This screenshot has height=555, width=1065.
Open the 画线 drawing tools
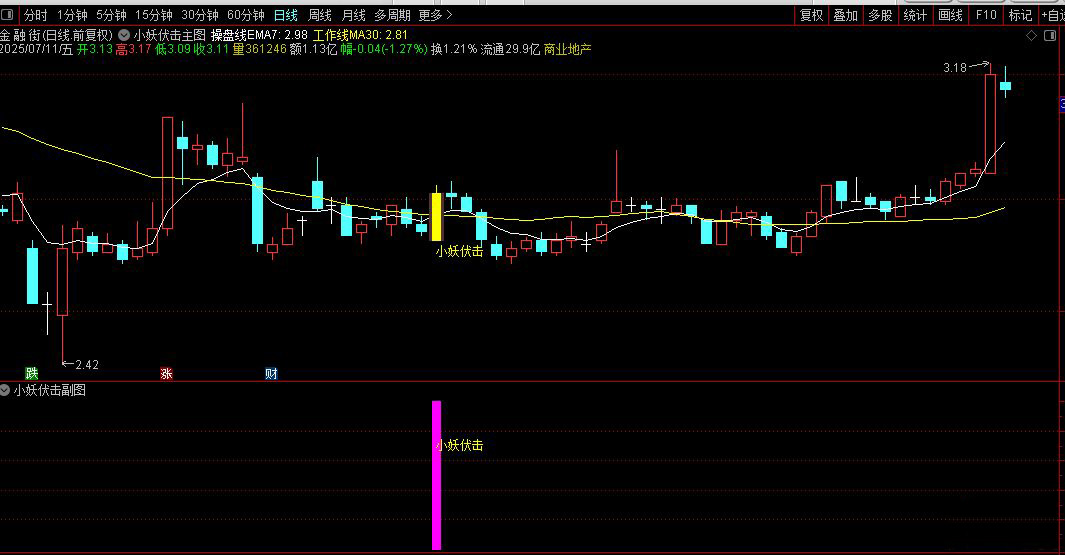click(x=950, y=14)
